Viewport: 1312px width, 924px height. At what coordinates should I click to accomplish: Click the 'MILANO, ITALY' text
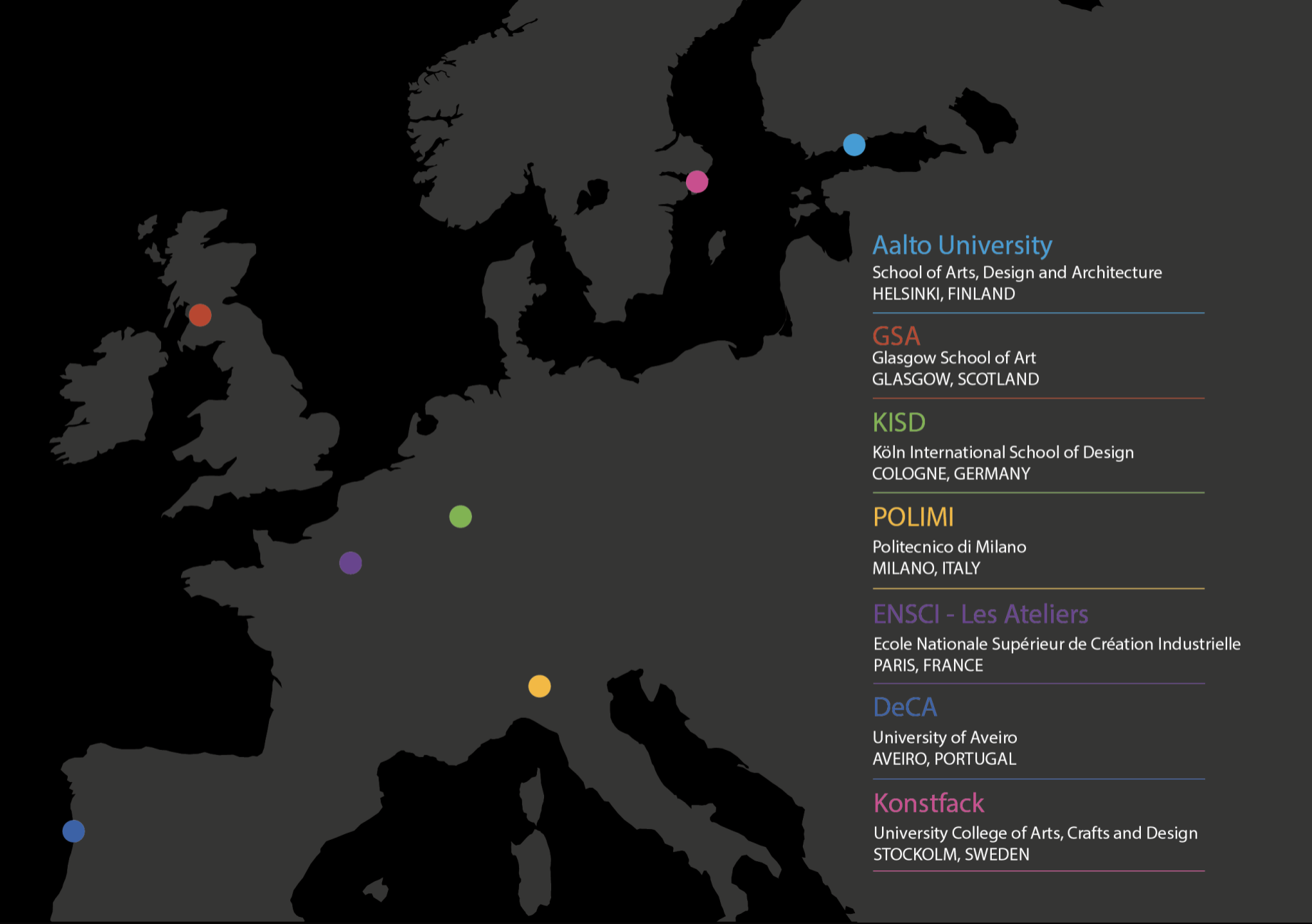coord(926,568)
